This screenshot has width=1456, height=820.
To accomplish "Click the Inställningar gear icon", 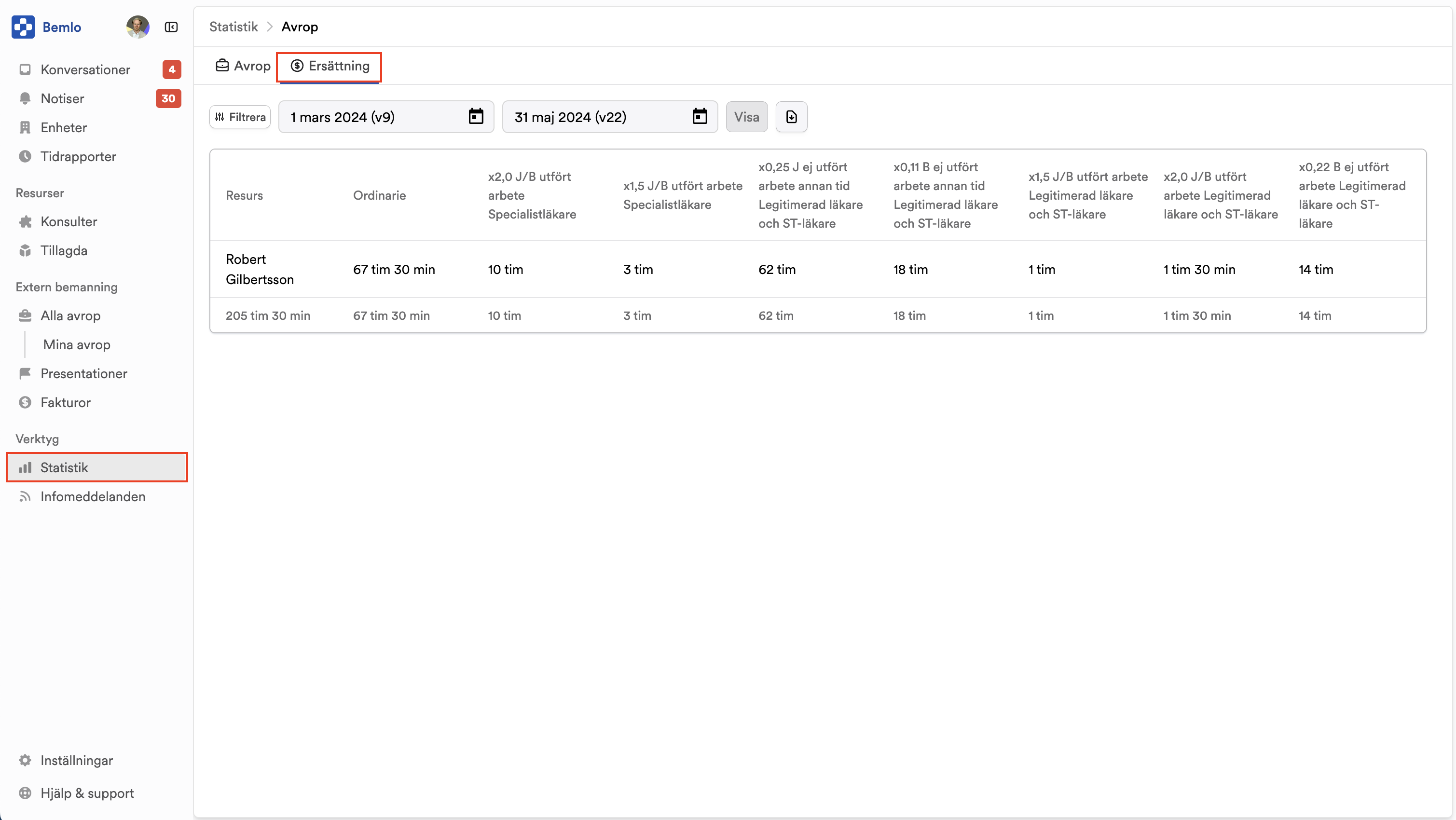I will tap(25, 760).
